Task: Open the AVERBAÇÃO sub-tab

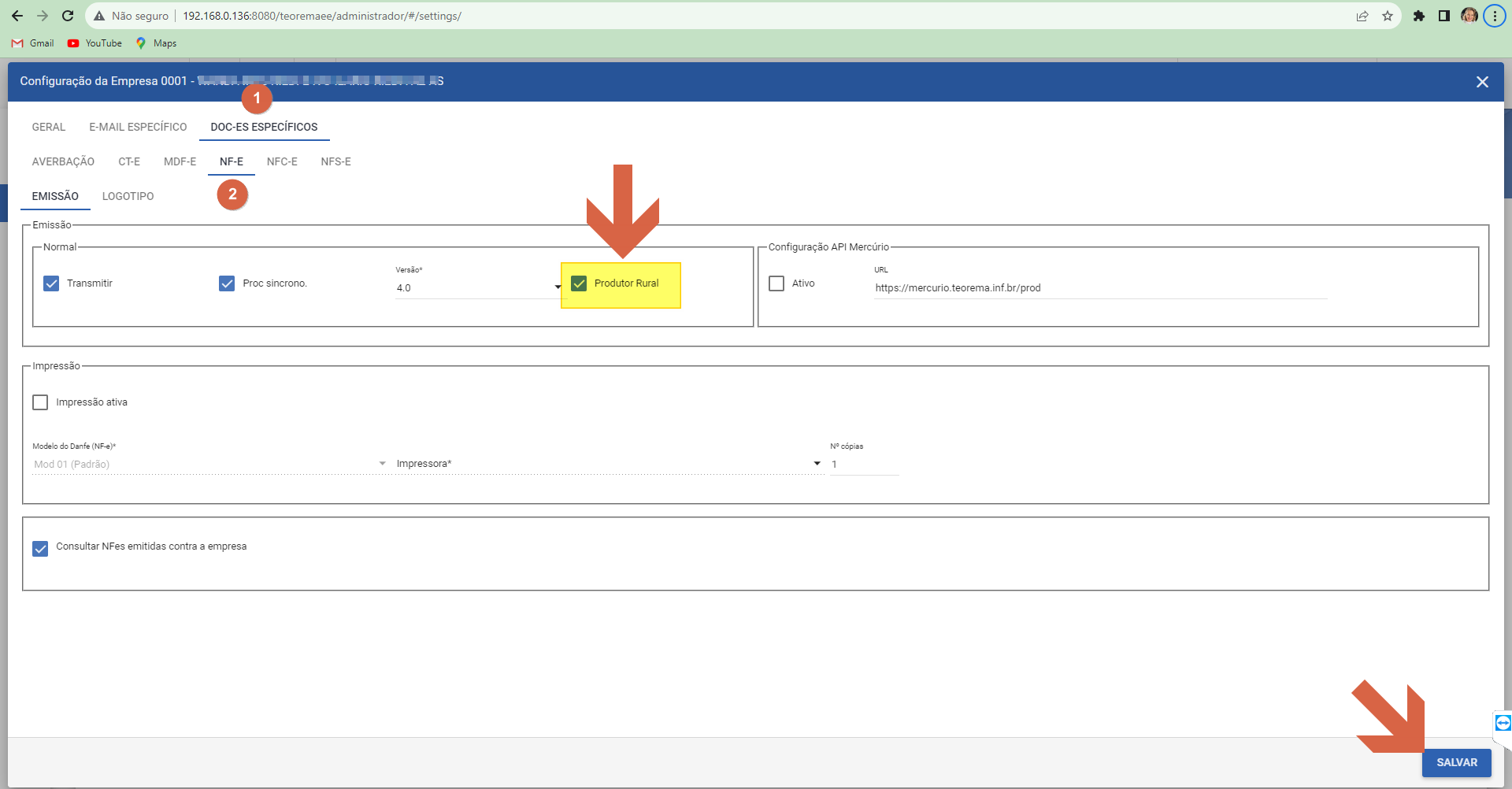Action: pyautogui.click(x=63, y=161)
